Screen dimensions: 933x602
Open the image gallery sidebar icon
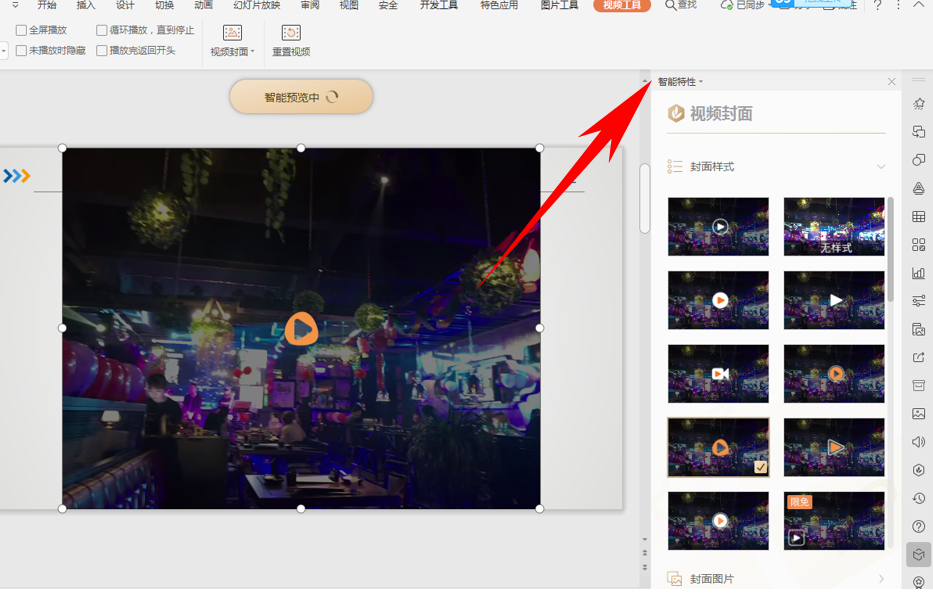(918, 413)
